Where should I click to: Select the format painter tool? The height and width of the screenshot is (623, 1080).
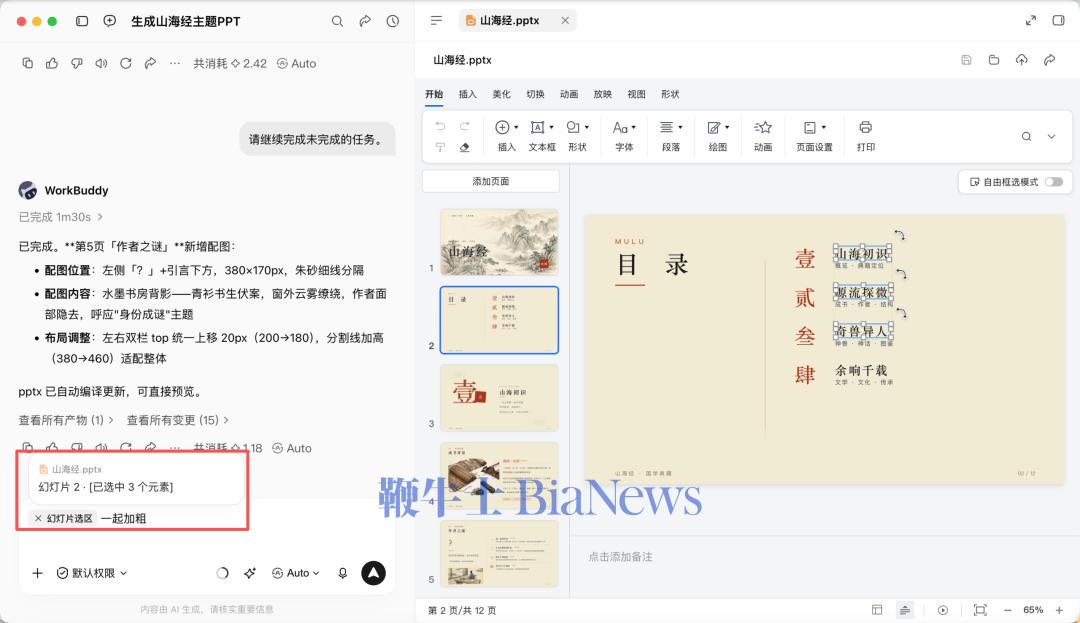(x=440, y=147)
